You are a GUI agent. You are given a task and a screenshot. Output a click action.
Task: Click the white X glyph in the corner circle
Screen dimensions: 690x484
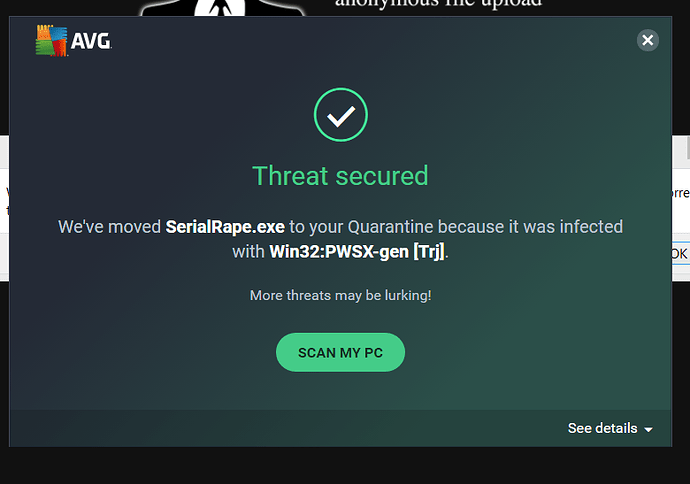pos(647,40)
